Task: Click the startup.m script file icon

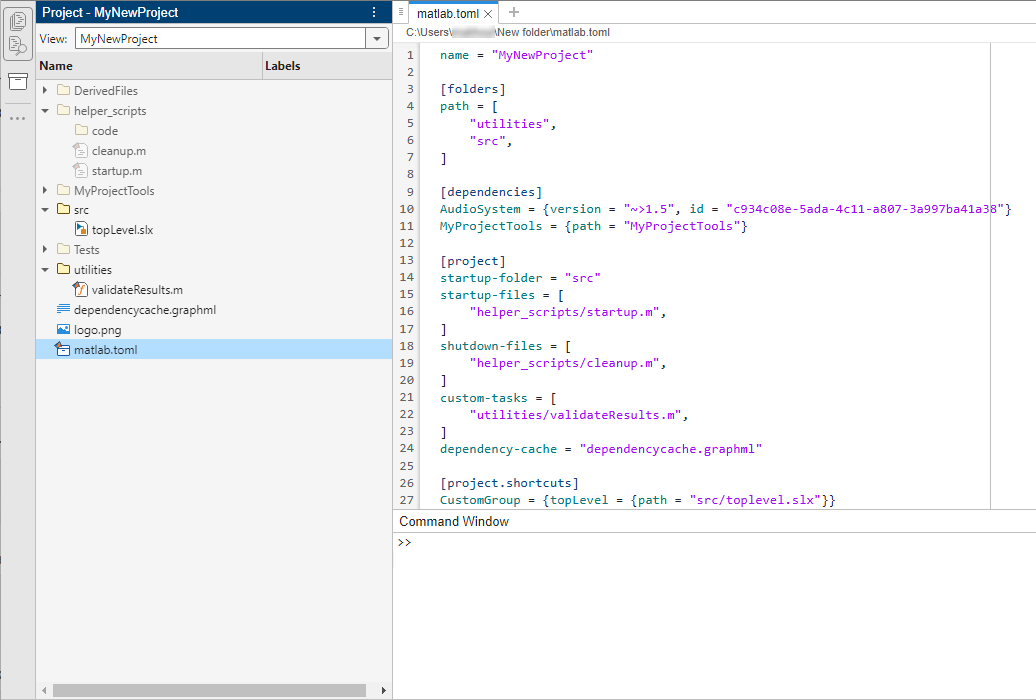Action: point(81,171)
